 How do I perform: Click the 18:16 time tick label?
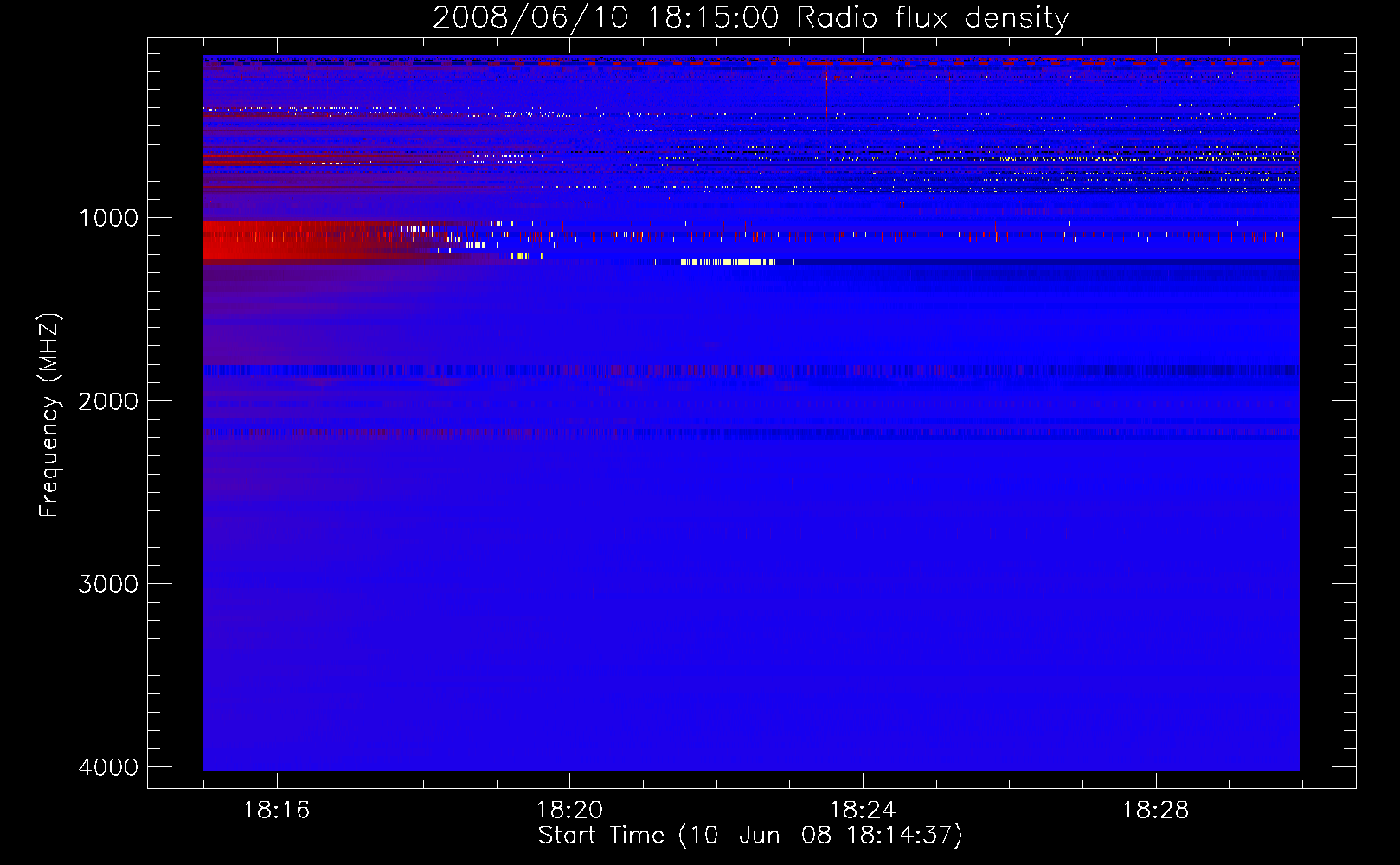(276, 811)
